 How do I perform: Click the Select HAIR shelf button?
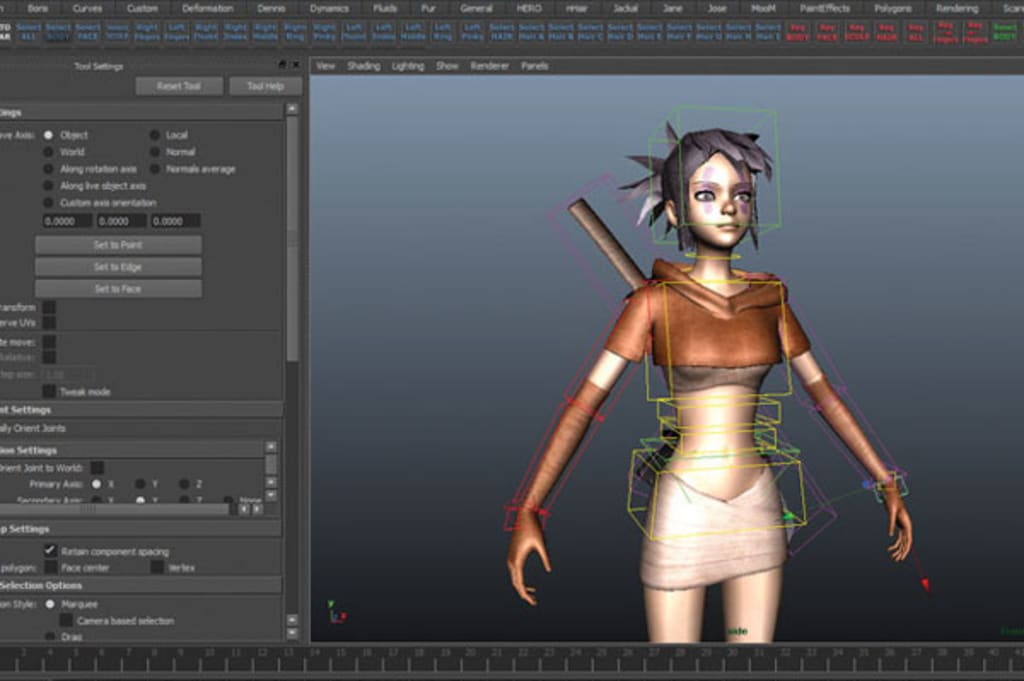pyautogui.click(x=502, y=31)
